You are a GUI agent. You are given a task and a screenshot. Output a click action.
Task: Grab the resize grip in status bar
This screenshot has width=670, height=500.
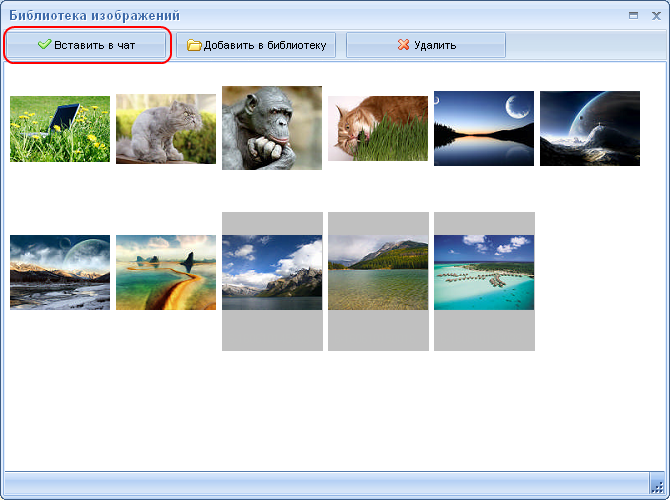(657, 485)
